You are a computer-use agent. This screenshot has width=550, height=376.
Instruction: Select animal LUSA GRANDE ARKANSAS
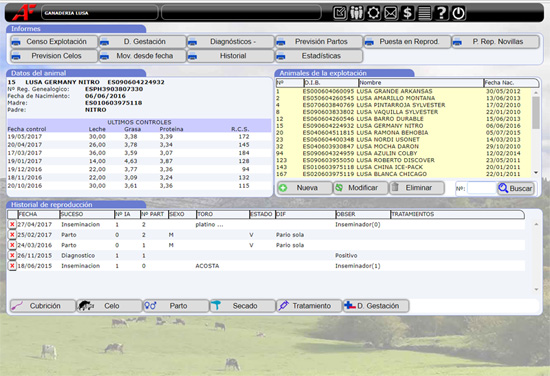(404, 91)
